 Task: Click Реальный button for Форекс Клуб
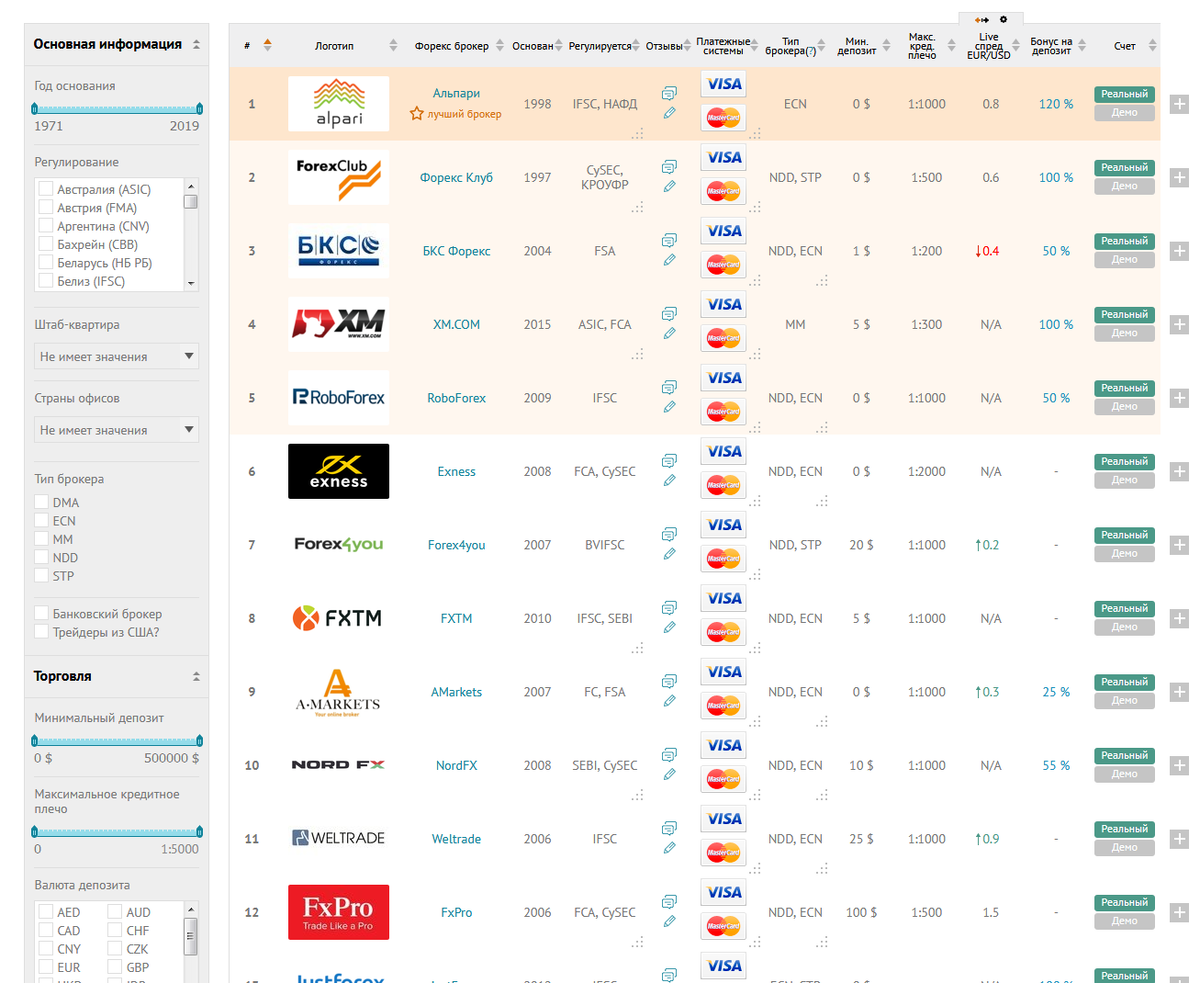pyautogui.click(x=1124, y=167)
